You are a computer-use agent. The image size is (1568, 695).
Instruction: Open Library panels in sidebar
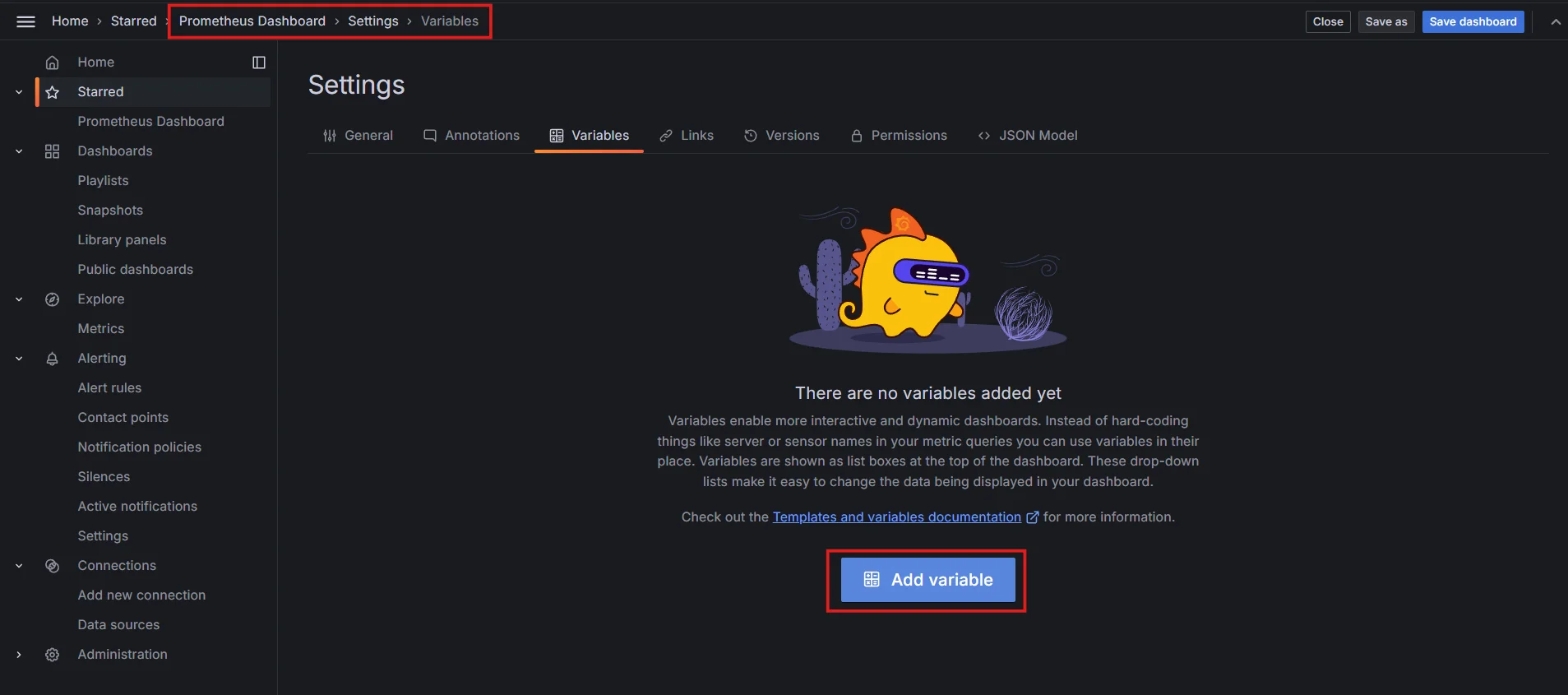pyautogui.click(x=122, y=240)
